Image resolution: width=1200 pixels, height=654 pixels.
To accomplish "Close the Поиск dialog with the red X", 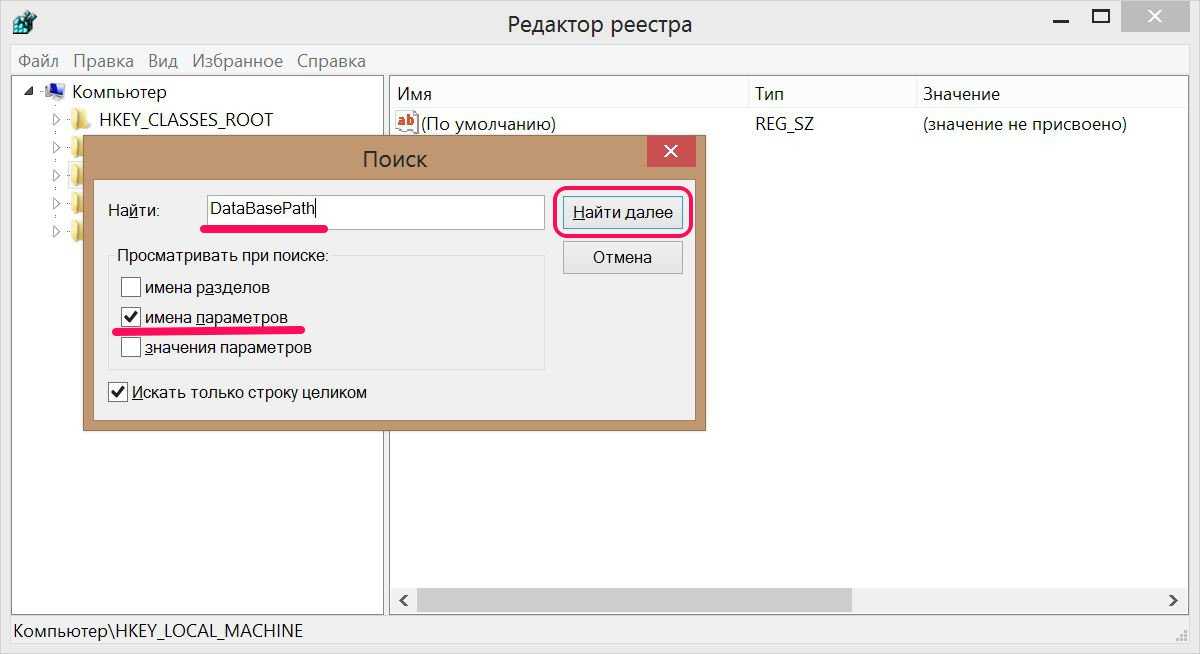I will (x=670, y=152).
